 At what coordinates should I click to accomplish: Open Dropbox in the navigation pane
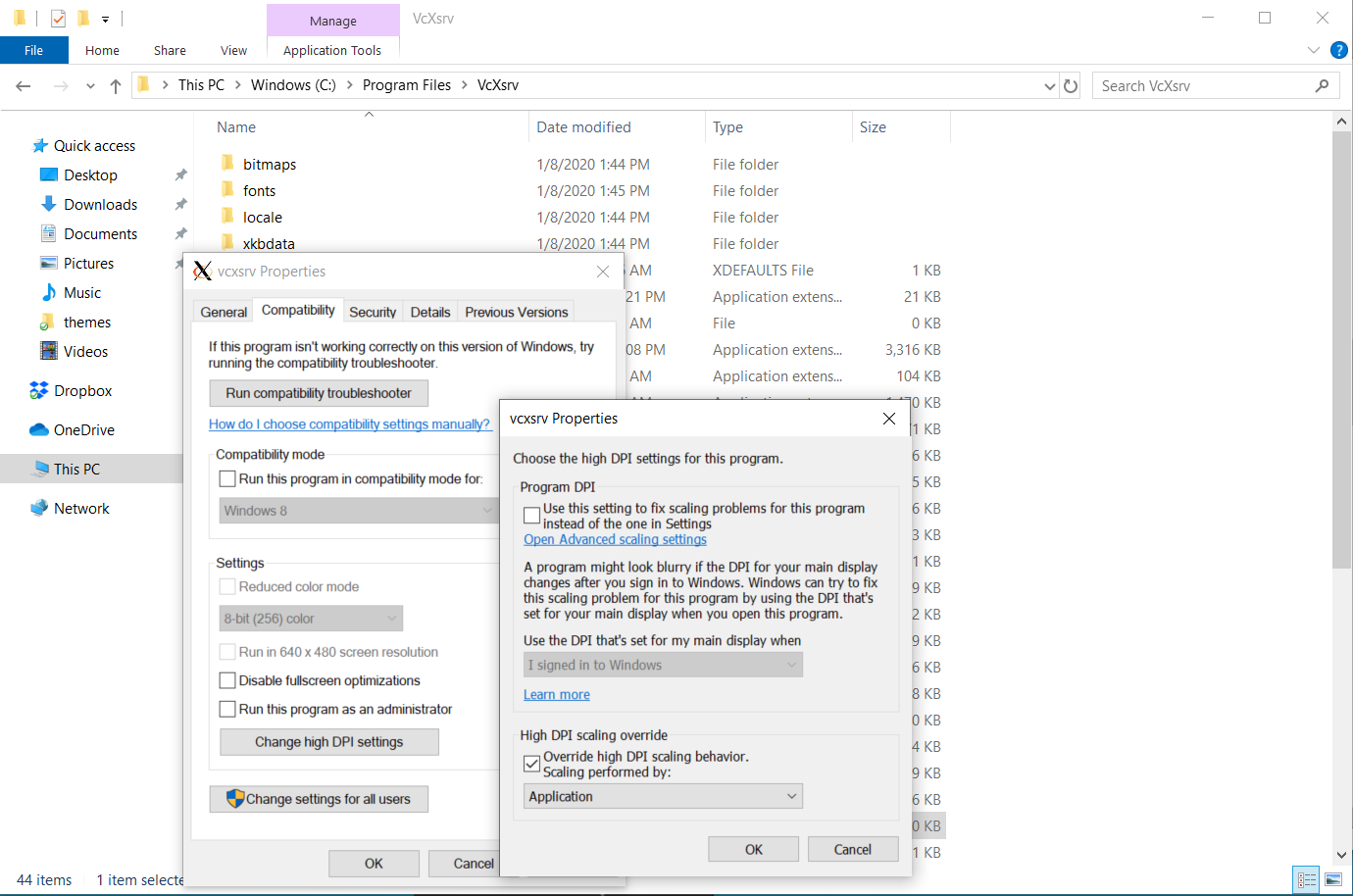82,391
